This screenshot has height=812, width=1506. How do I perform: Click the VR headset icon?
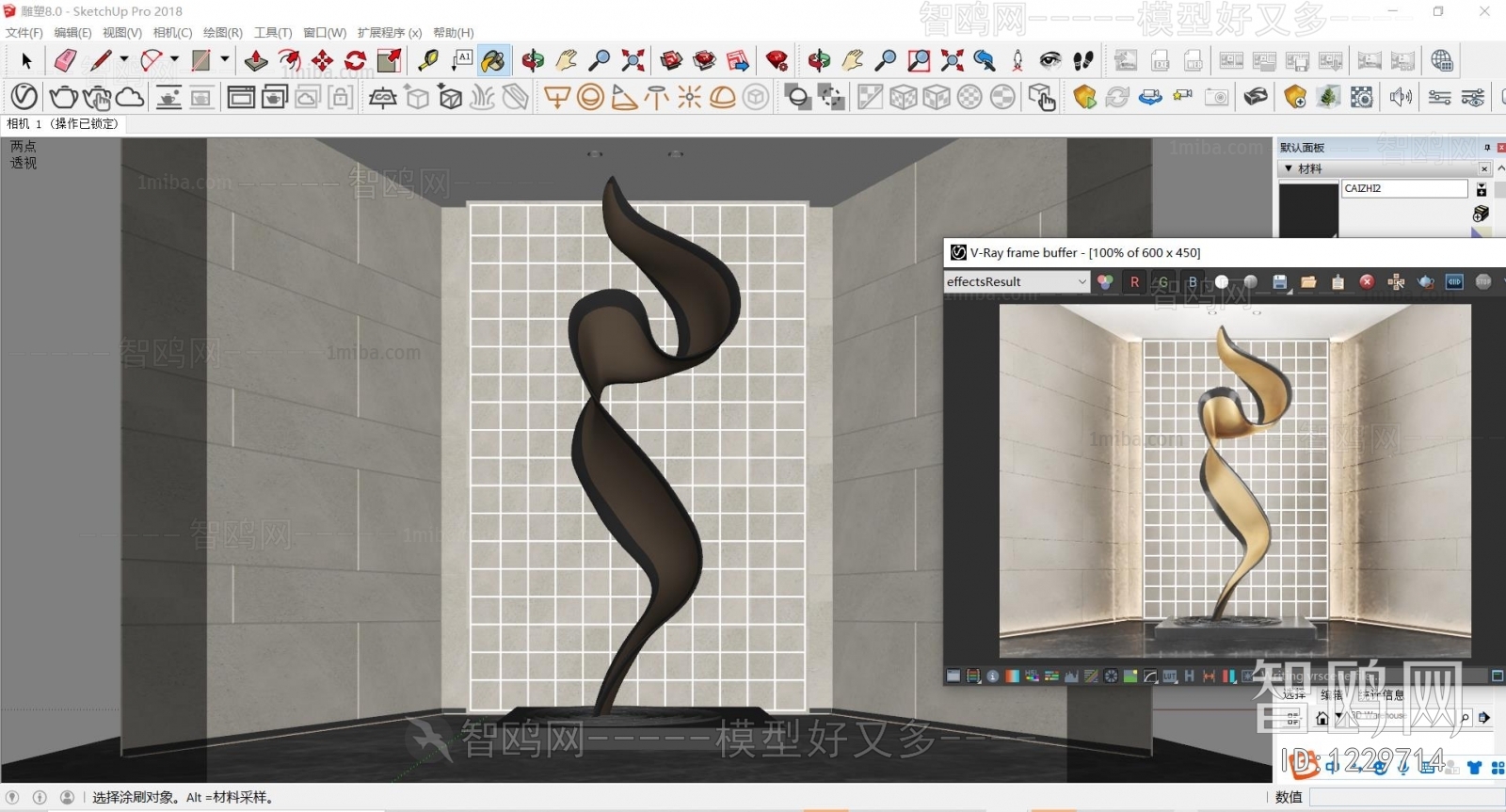coord(1256,96)
